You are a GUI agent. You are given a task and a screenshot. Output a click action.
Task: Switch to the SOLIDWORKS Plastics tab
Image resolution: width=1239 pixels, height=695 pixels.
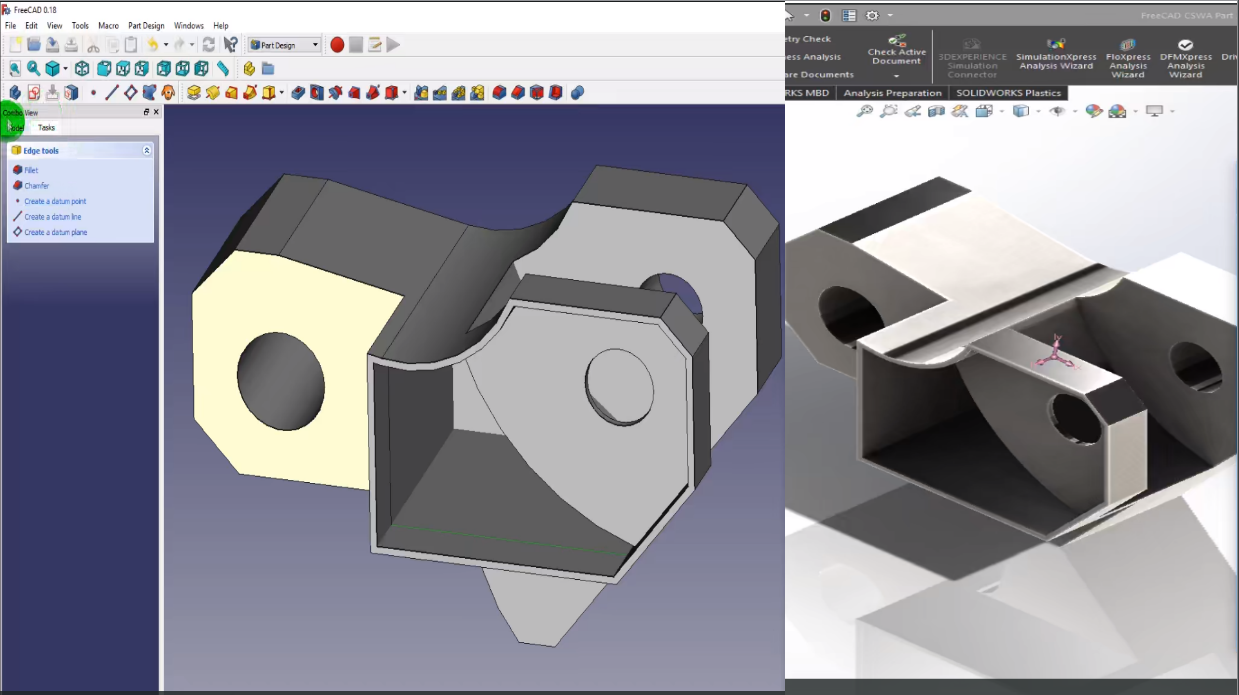[1008, 93]
